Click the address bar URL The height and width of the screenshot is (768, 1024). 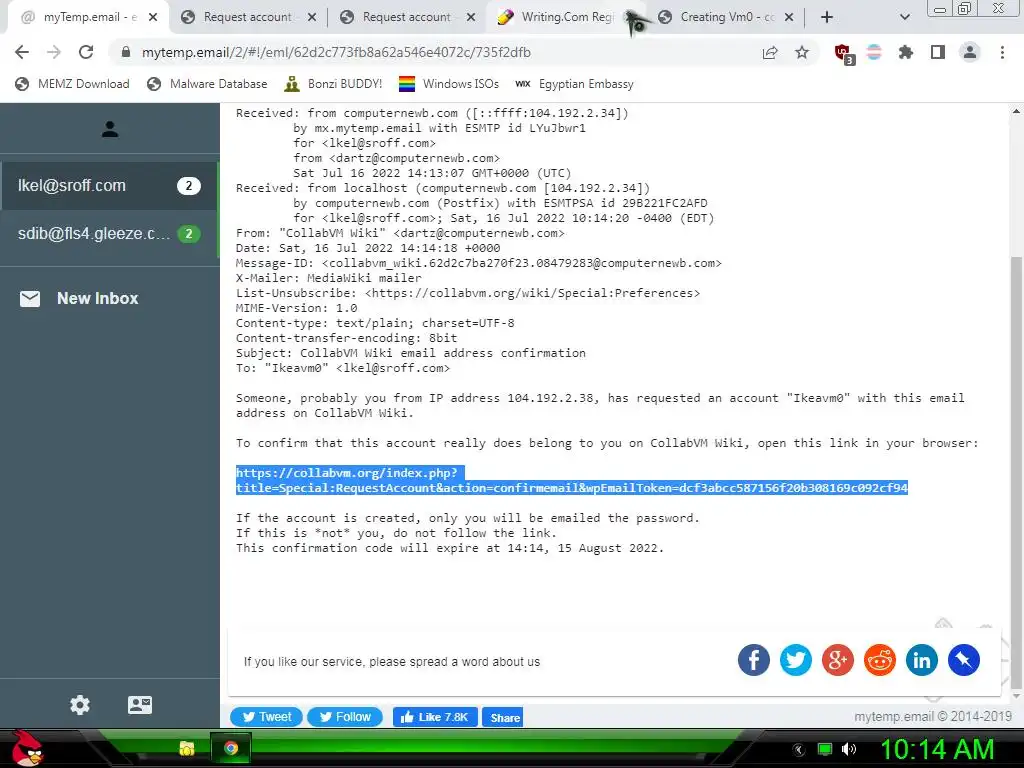coord(336,52)
